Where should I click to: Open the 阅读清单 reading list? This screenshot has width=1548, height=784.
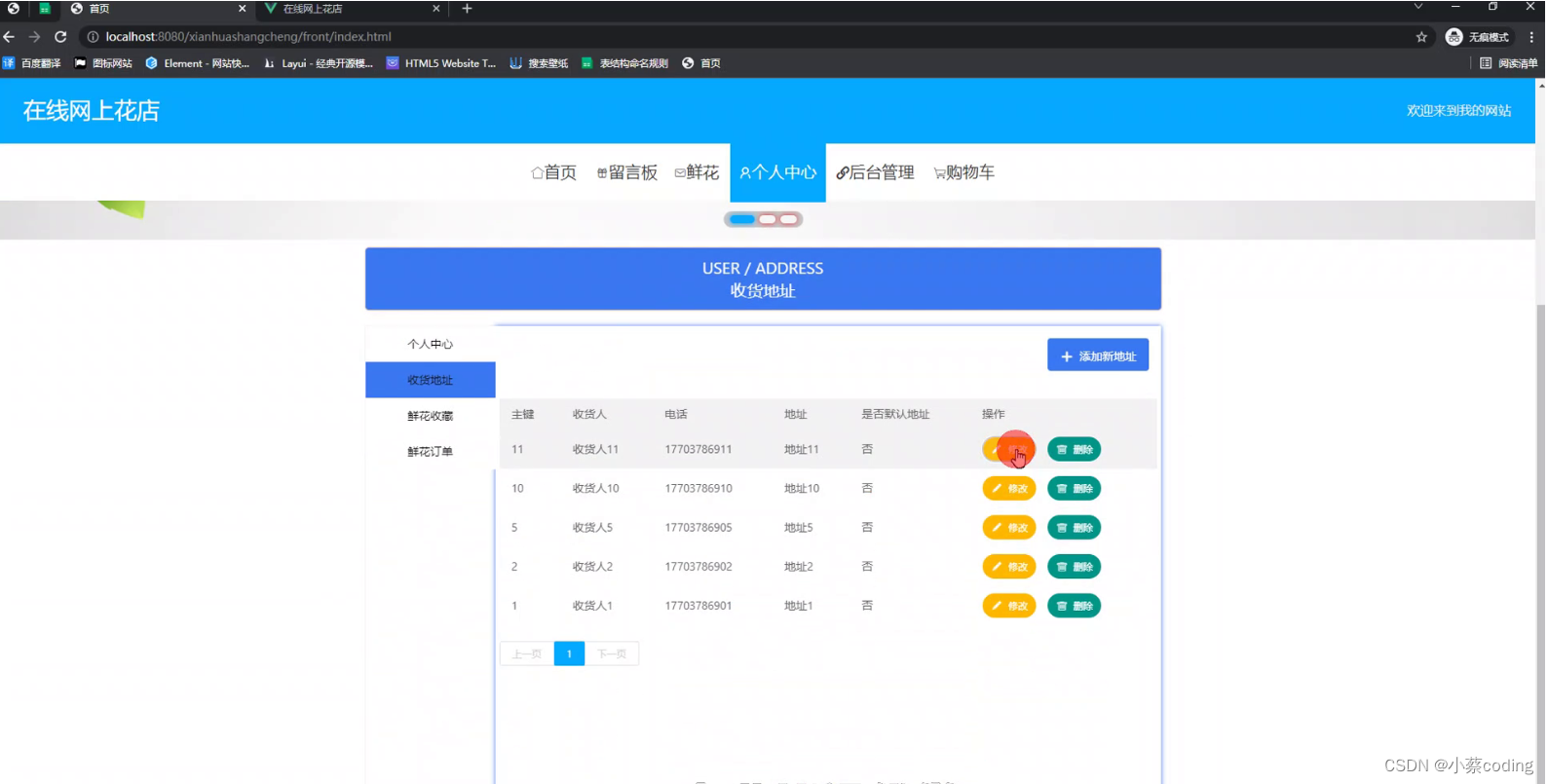pos(1509,63)
